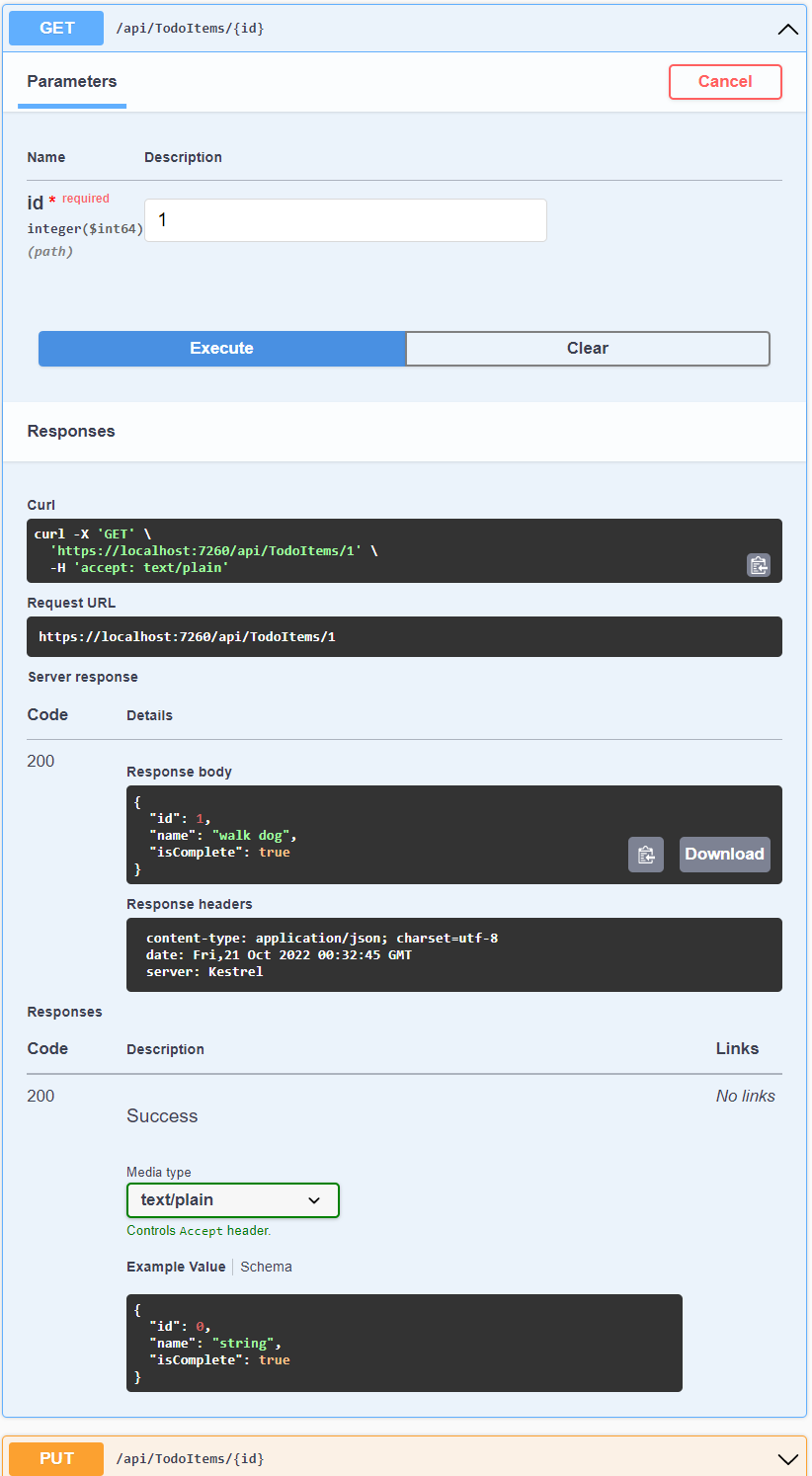The height and width of the screenshot is (1476, 812).
Task: Click the blue GET method badge
Action: point(56,29)
